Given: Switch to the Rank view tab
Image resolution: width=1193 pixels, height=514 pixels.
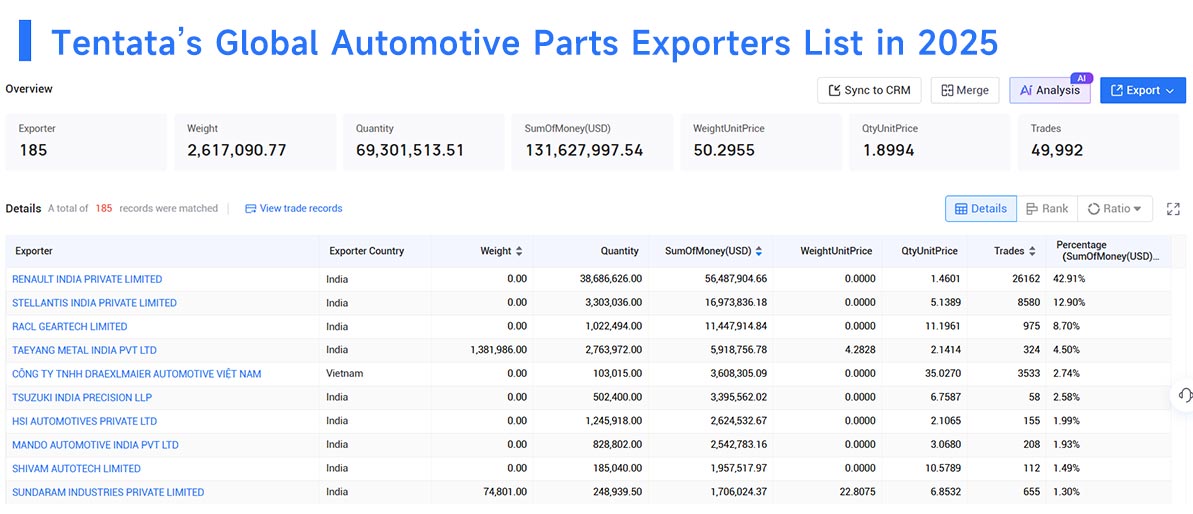Looking at the screenshot, I should coord(1047,208).
